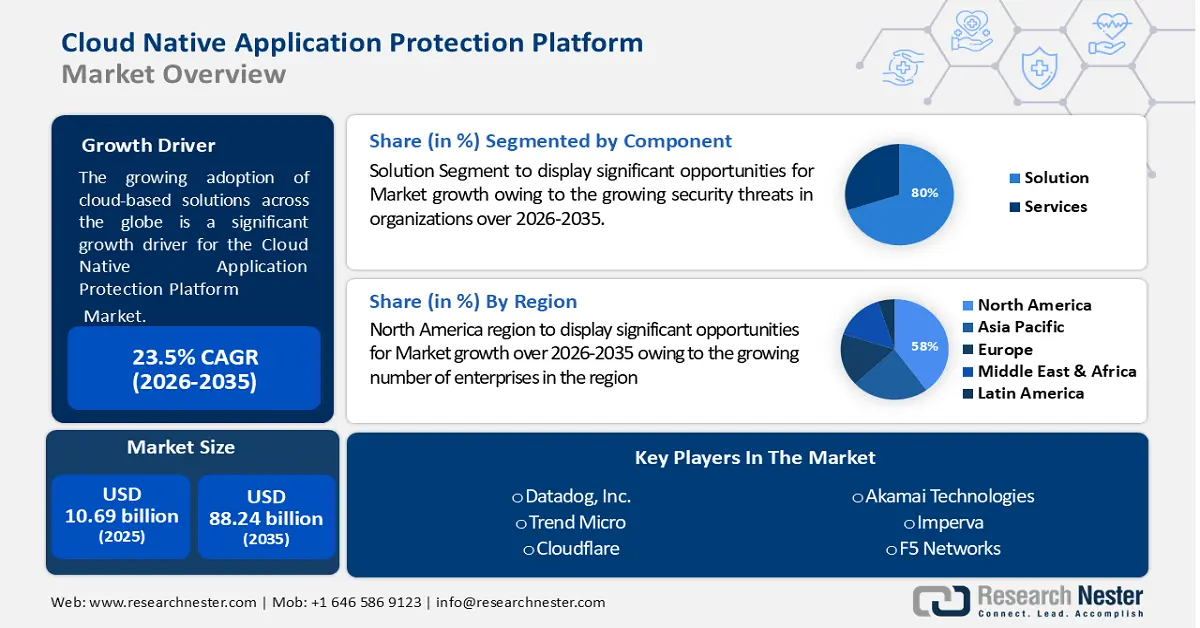Click the Middle East & Africa swatch
Image resolution: width=1200 pixels, height=628 pixels.
968,372
